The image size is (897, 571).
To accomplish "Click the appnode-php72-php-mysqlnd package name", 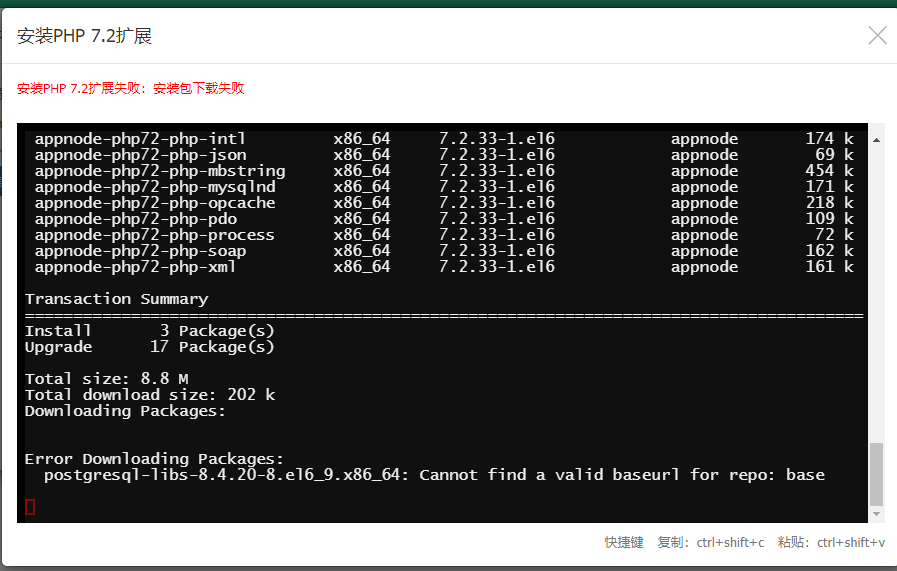I will point(155,187).
